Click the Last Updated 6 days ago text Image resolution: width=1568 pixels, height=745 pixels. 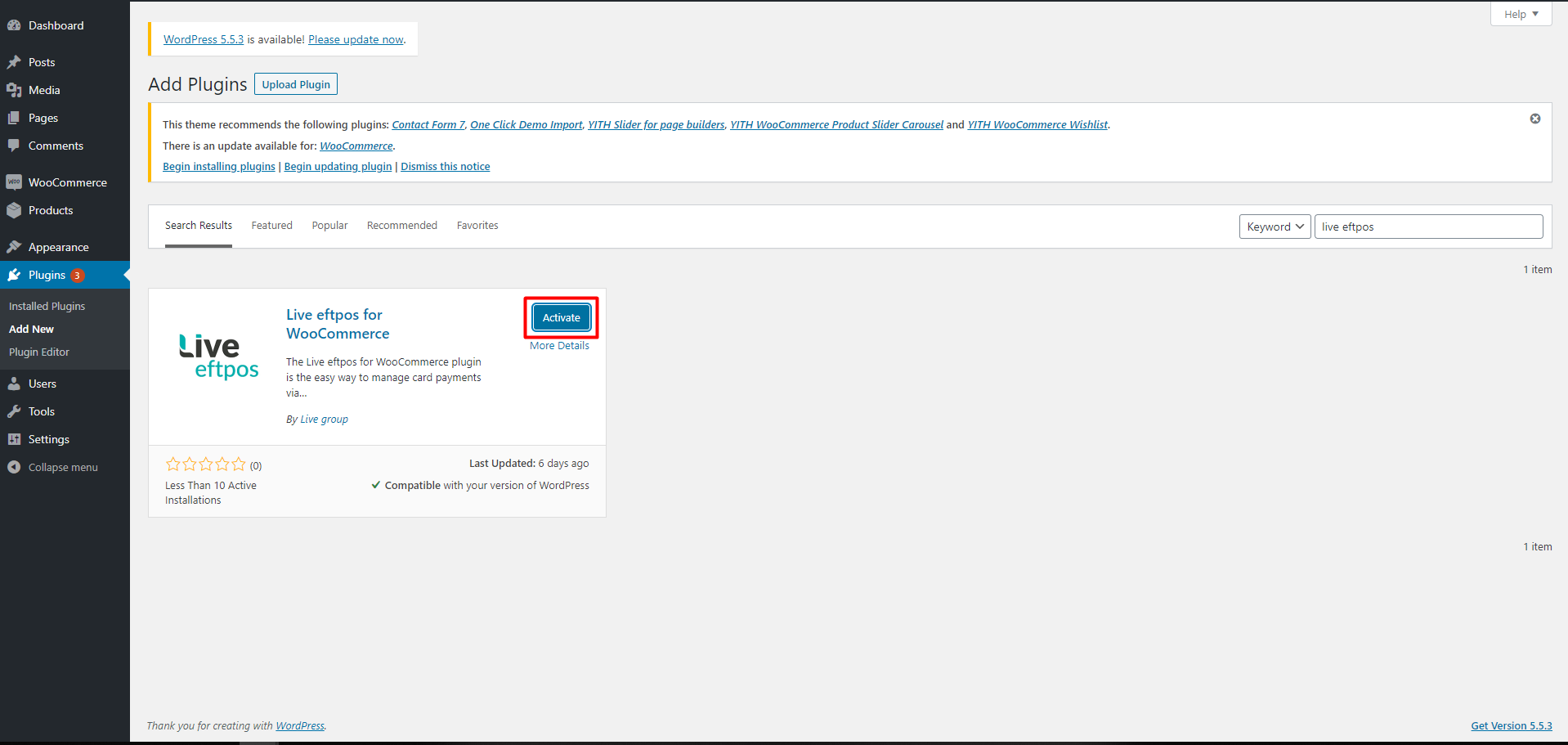coord(529,464)
